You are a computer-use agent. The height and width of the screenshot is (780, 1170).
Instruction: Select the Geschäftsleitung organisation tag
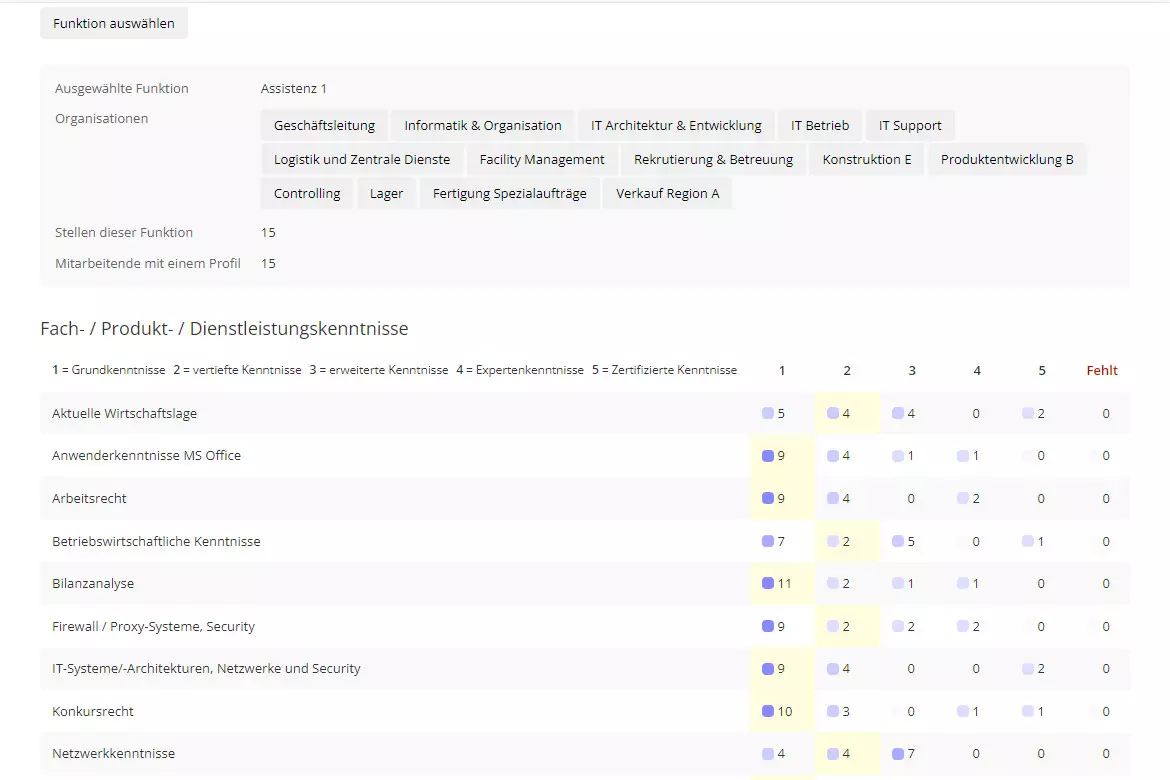point(324,126)
